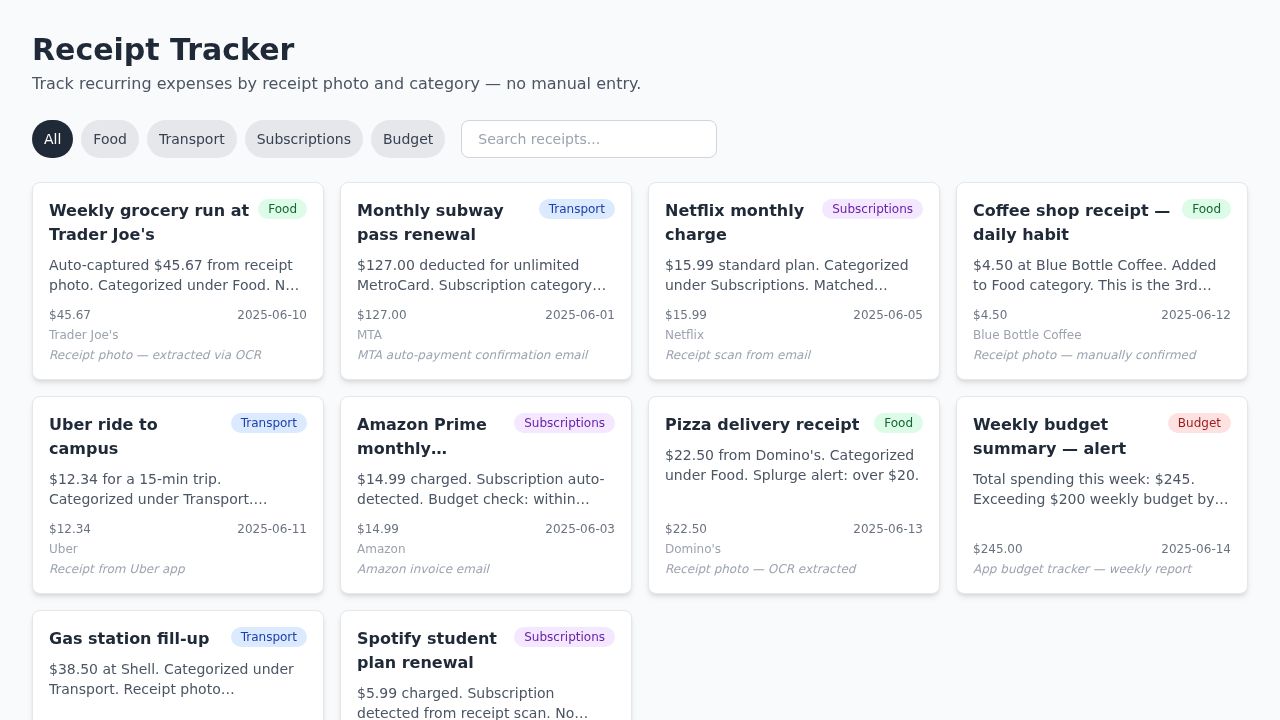Viewport: 1280px width, 720px height.
Task: Click the Food badge on the Pizza delivery card
Action: click(x=898, y=423)
